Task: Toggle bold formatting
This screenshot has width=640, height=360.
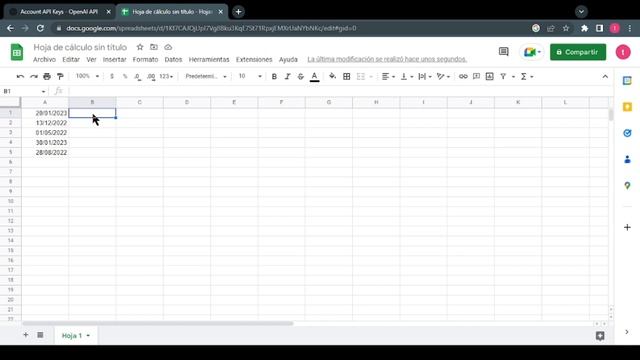Action: pyautogui.click(x=274, y=76)
